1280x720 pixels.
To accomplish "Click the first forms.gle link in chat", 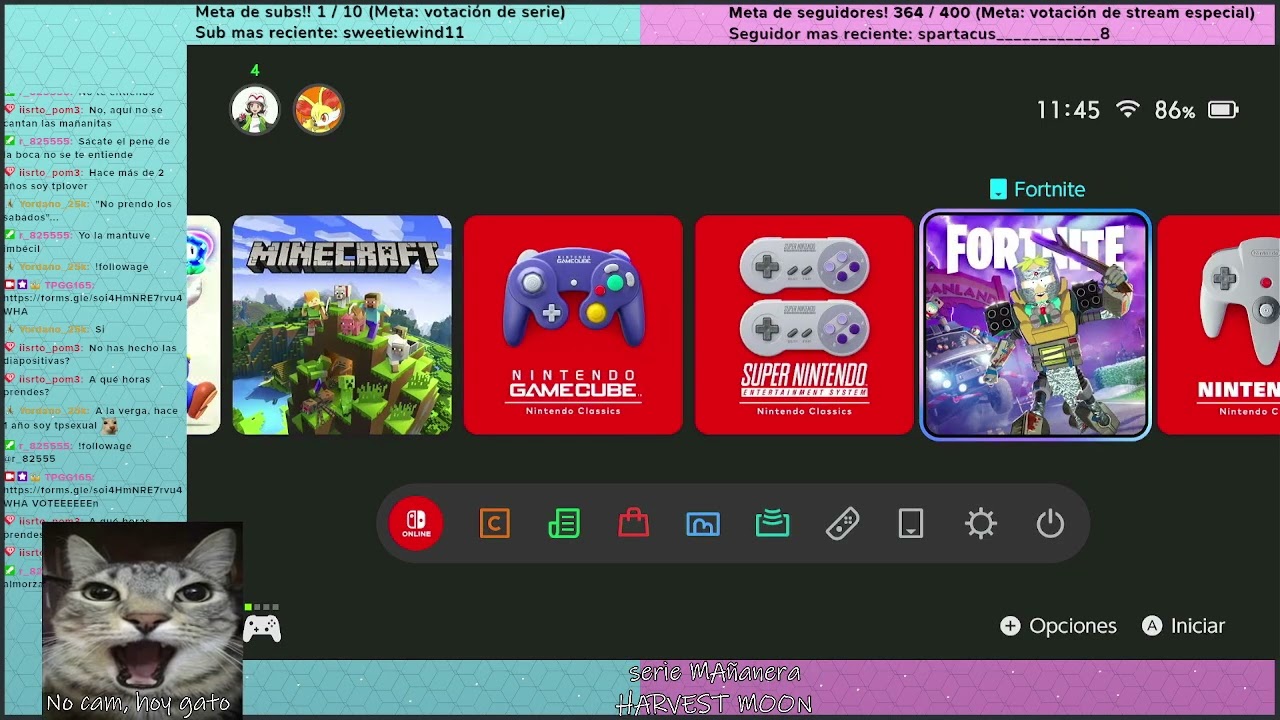I will 93,298.
